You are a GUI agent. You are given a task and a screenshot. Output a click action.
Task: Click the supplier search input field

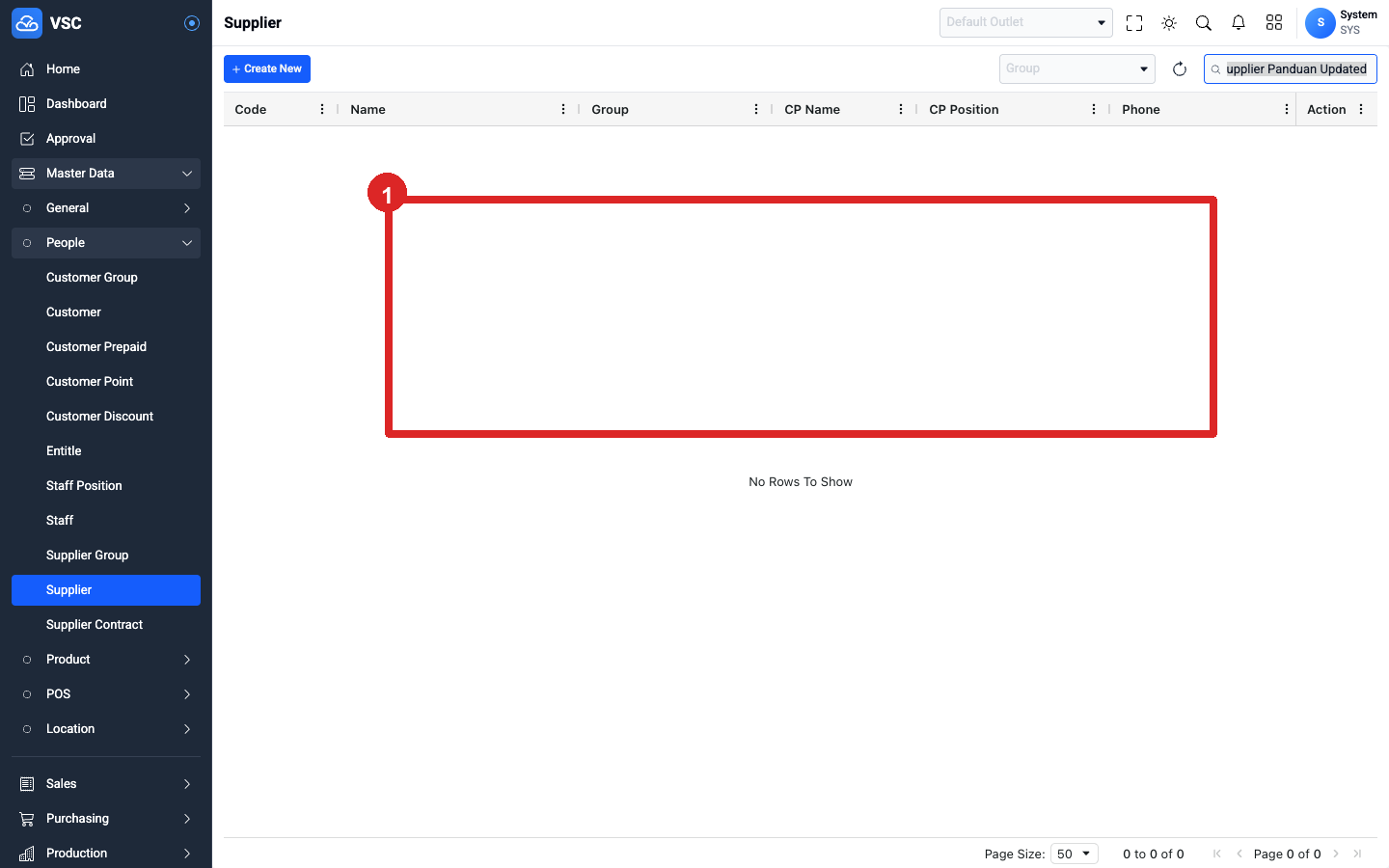point(1291,69)
